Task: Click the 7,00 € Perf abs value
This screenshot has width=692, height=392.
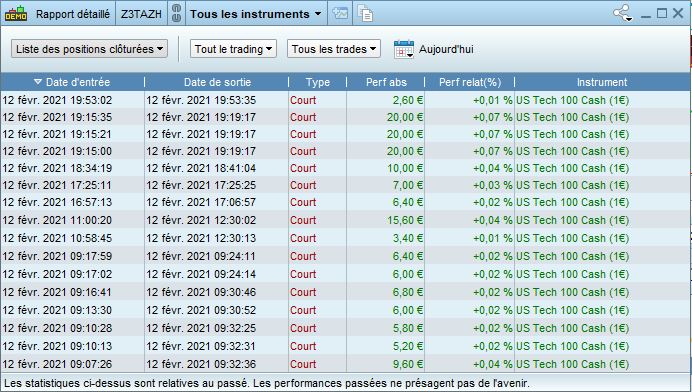Action: [x=408, y=185]
